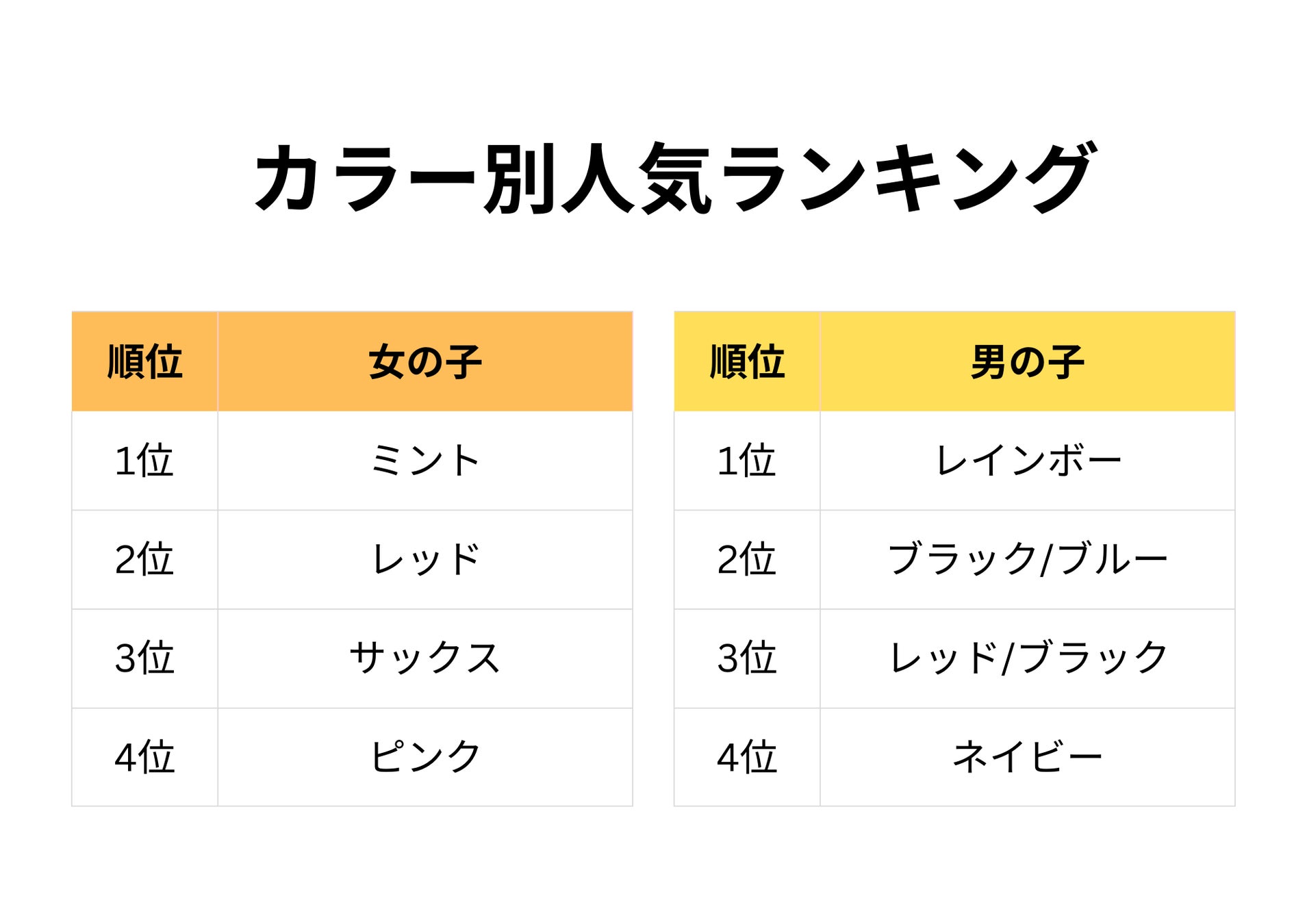This screenshot has height=924, width=1307.
Task: Click 4位 in the boys' table
Action: (747, 757)
